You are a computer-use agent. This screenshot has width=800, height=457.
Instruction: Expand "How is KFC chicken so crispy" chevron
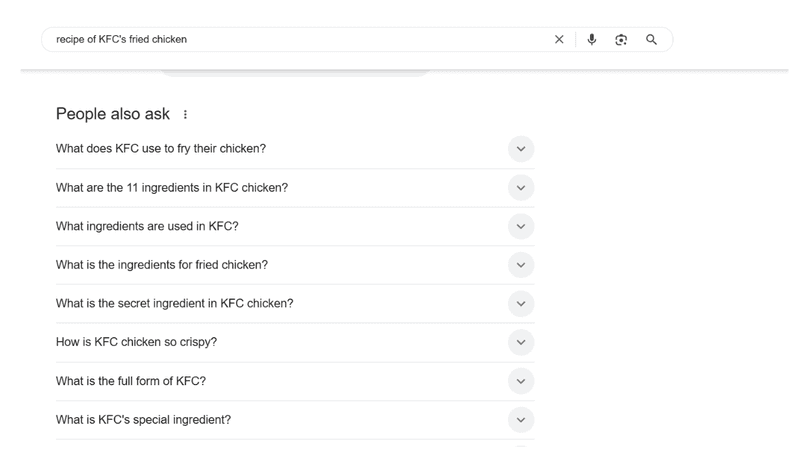(x=520, y=343)
